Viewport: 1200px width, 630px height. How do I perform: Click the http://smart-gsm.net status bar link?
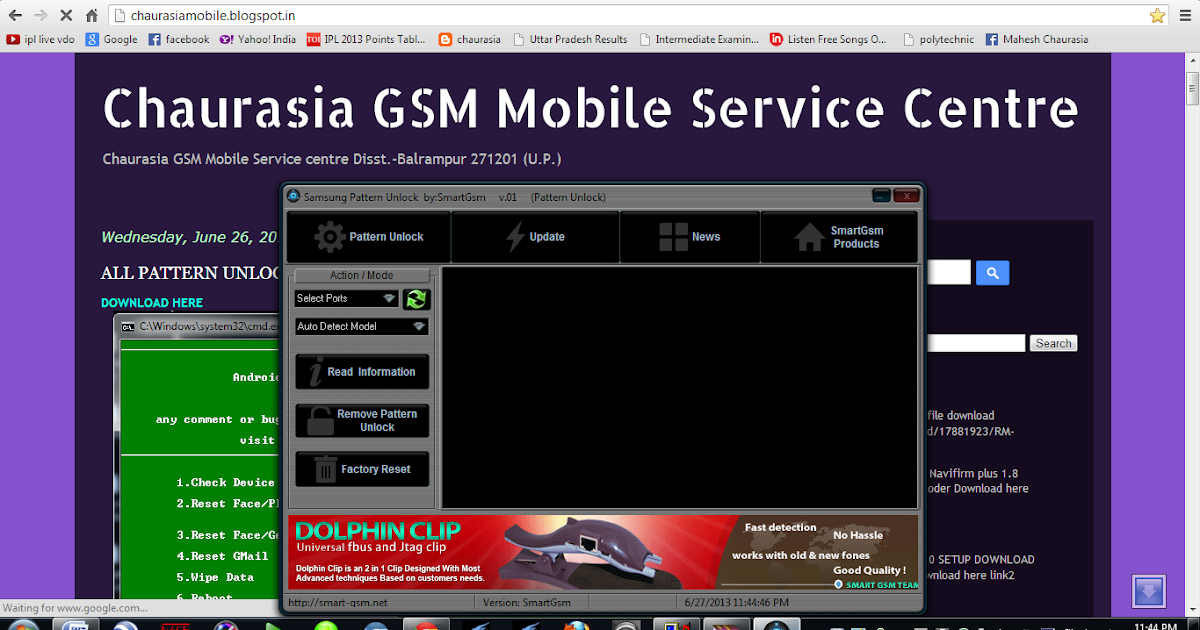tap(337, 603)
